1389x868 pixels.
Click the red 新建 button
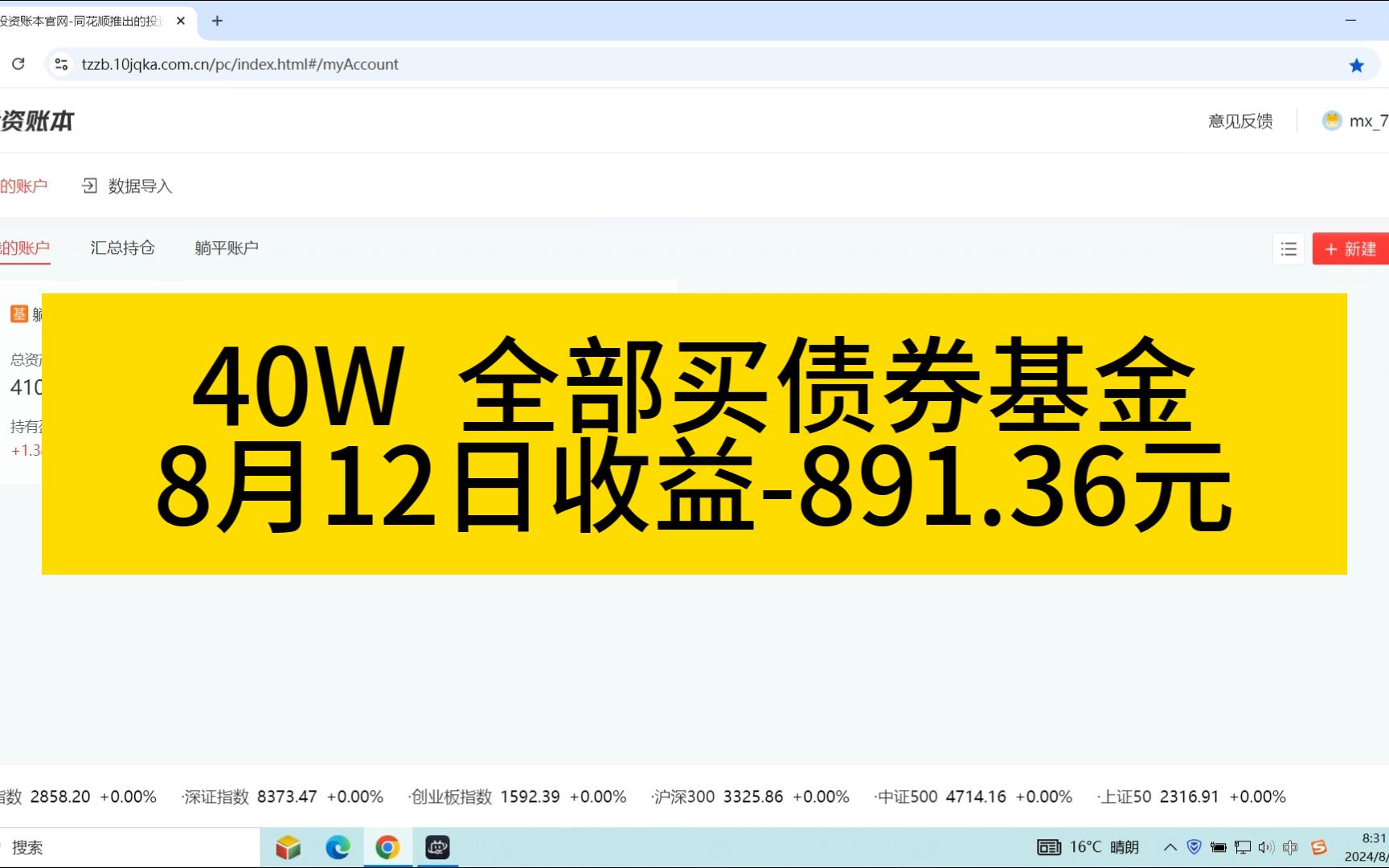(1350, 249)
